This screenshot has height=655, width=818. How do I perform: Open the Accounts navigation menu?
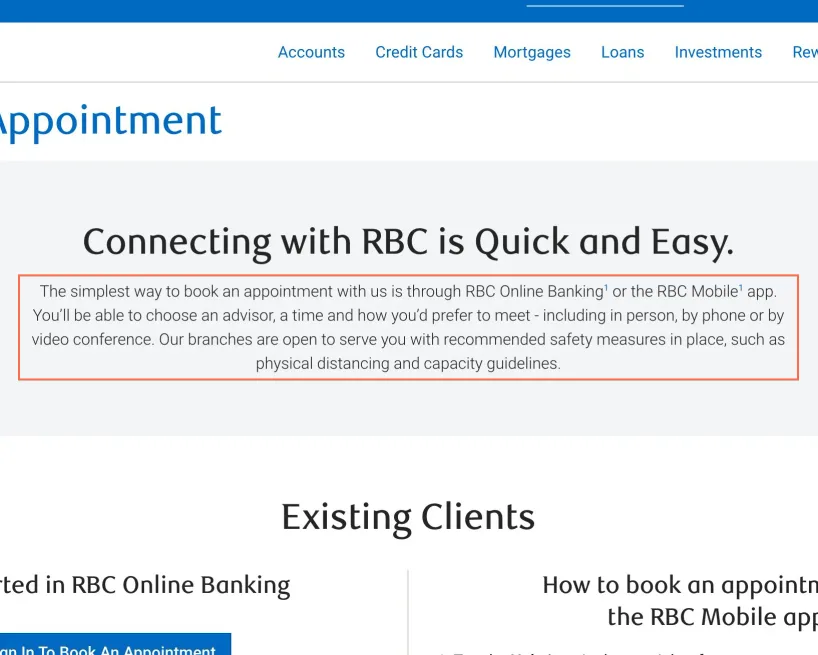311,52
